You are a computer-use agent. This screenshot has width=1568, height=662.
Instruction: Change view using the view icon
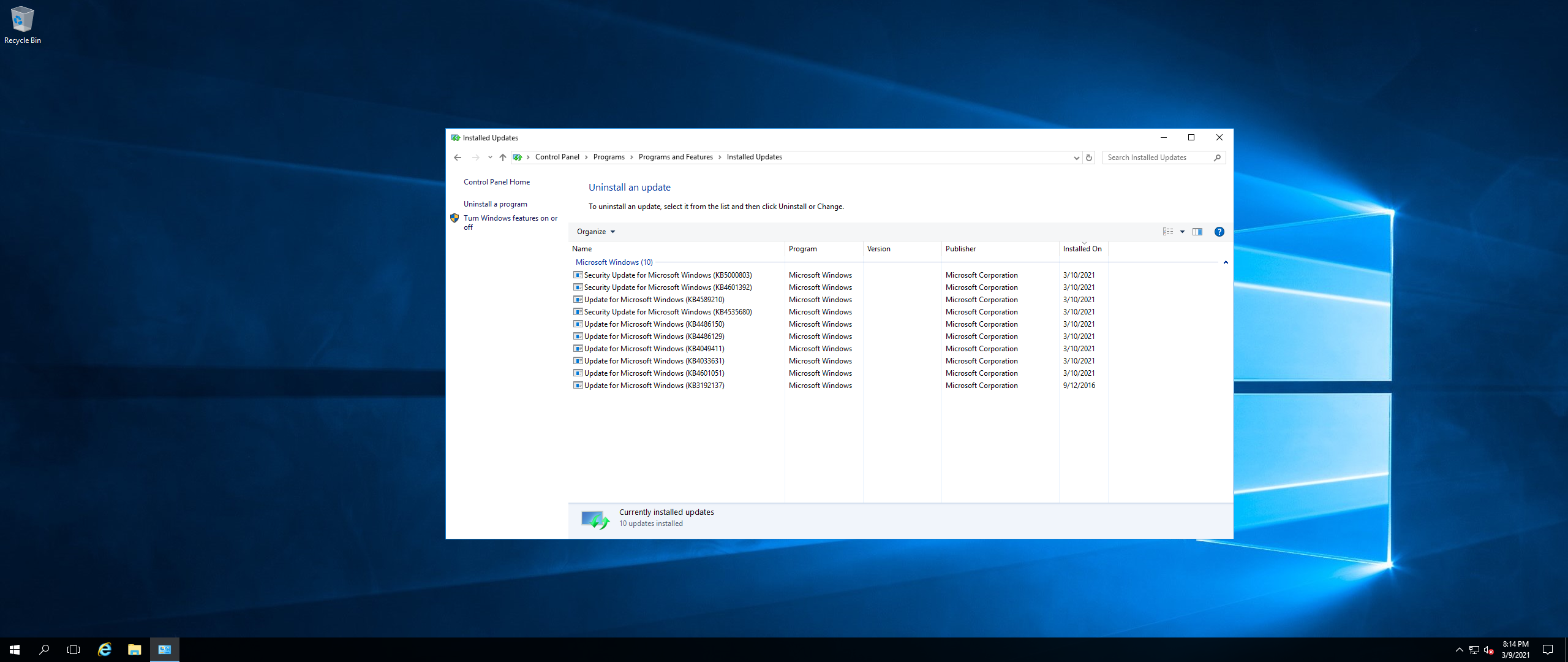point(1168,232)
